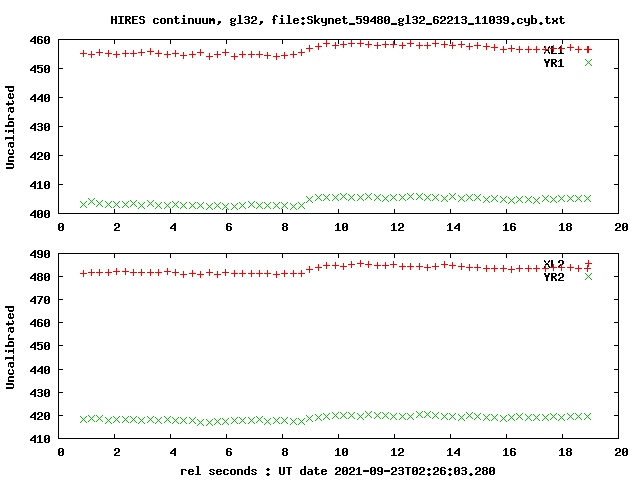Click the red plus marker beside XL2 legend
The height and width of the screenshot is (480, 640).
tap(588, 264)
